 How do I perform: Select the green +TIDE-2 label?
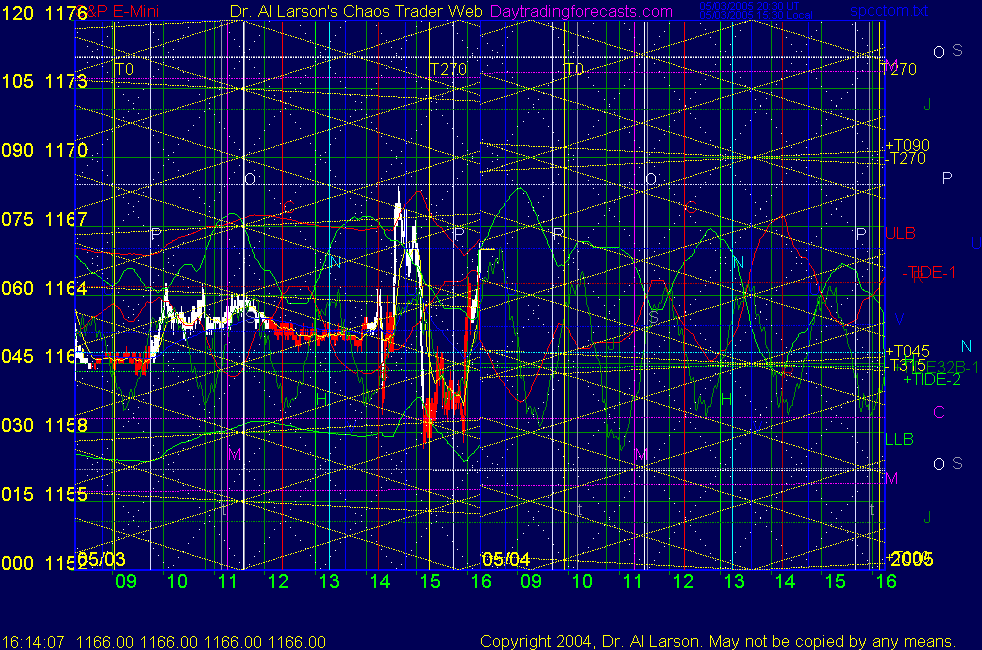pyautogui.click(x=932, y=379)
